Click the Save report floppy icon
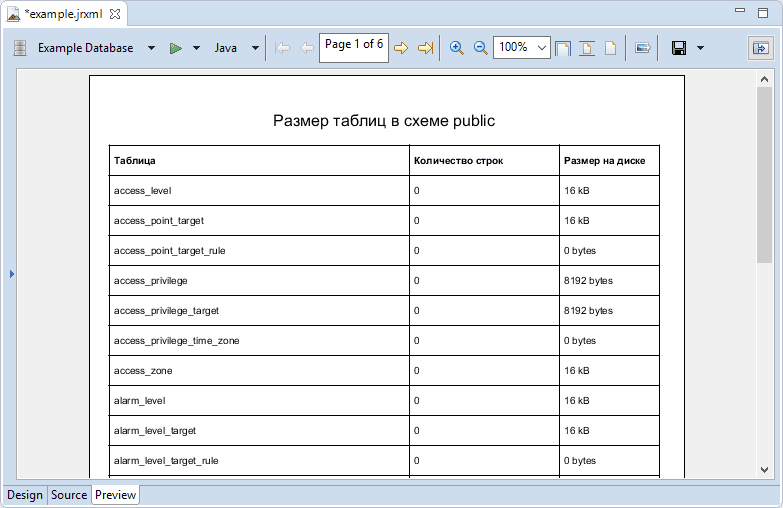The height and width of the screenshot is (508, 783). point(679,48)
